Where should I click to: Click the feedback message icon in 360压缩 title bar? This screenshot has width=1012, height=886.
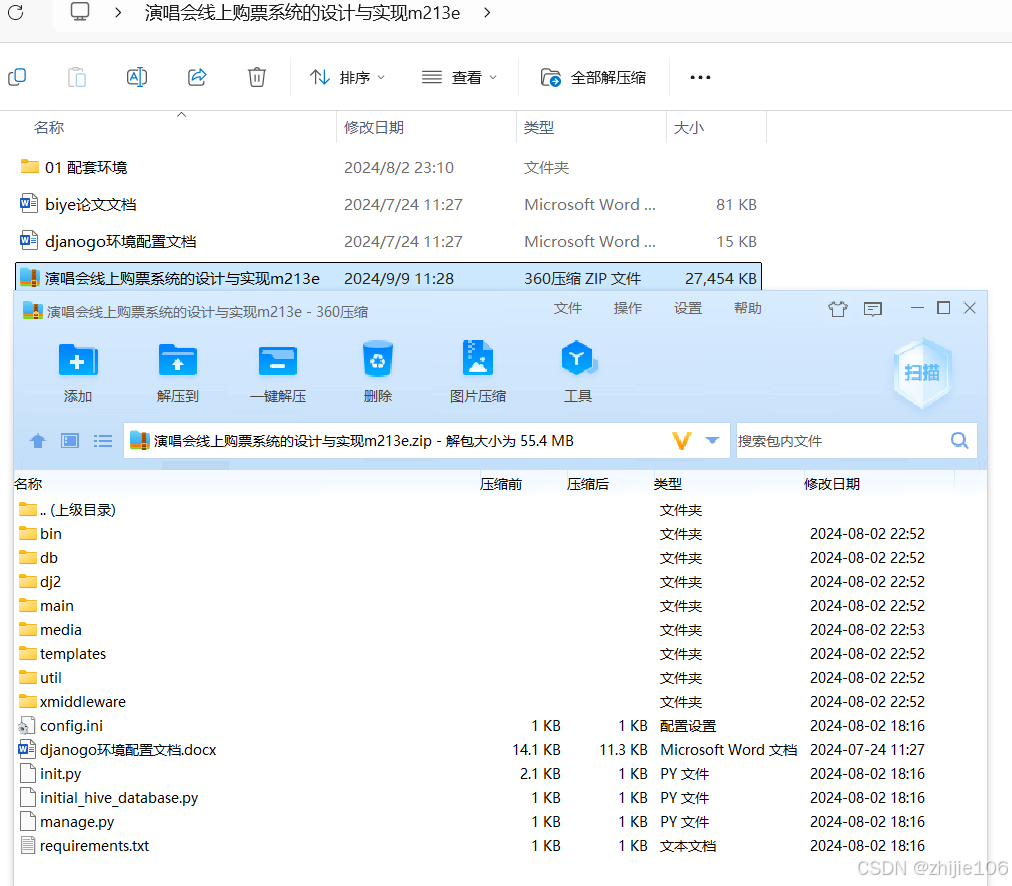click(873, 309)
